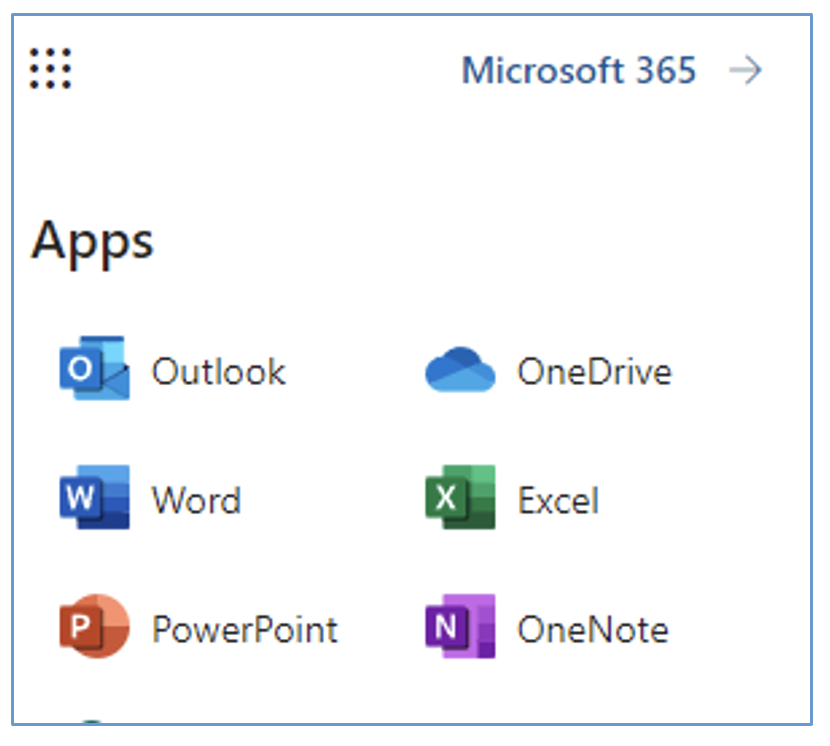830x746 pixels.
Task: Click the arrow beside Microsoft 365
Action: [x=745, y=70]
